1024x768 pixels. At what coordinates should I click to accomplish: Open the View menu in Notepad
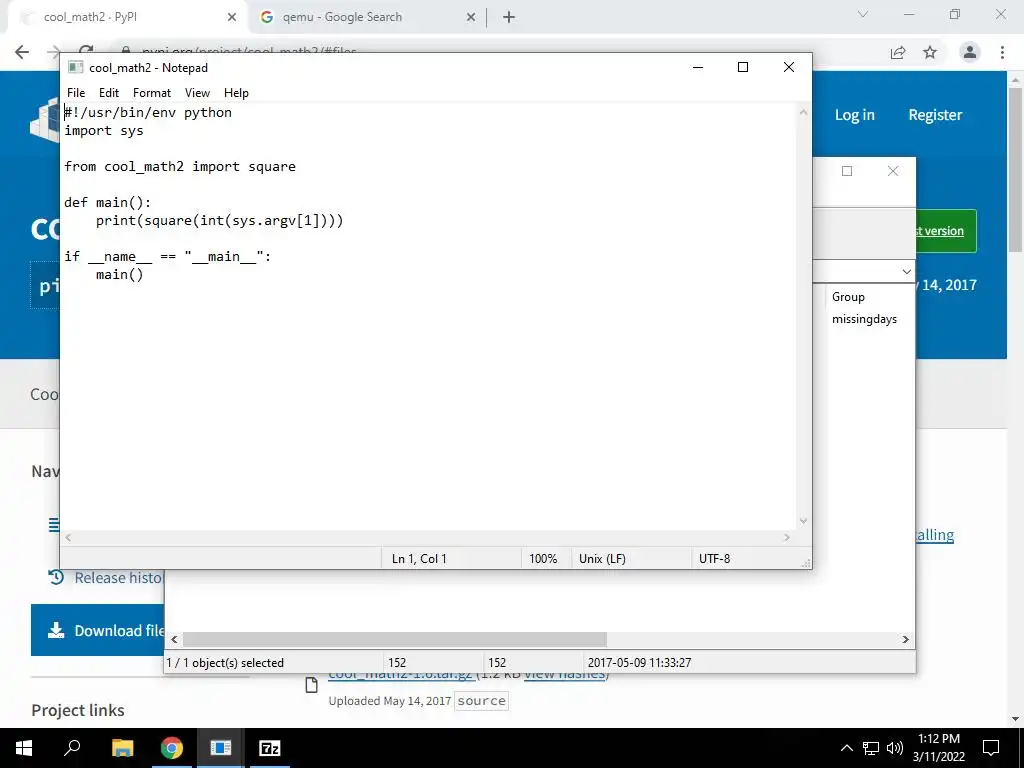197,93
